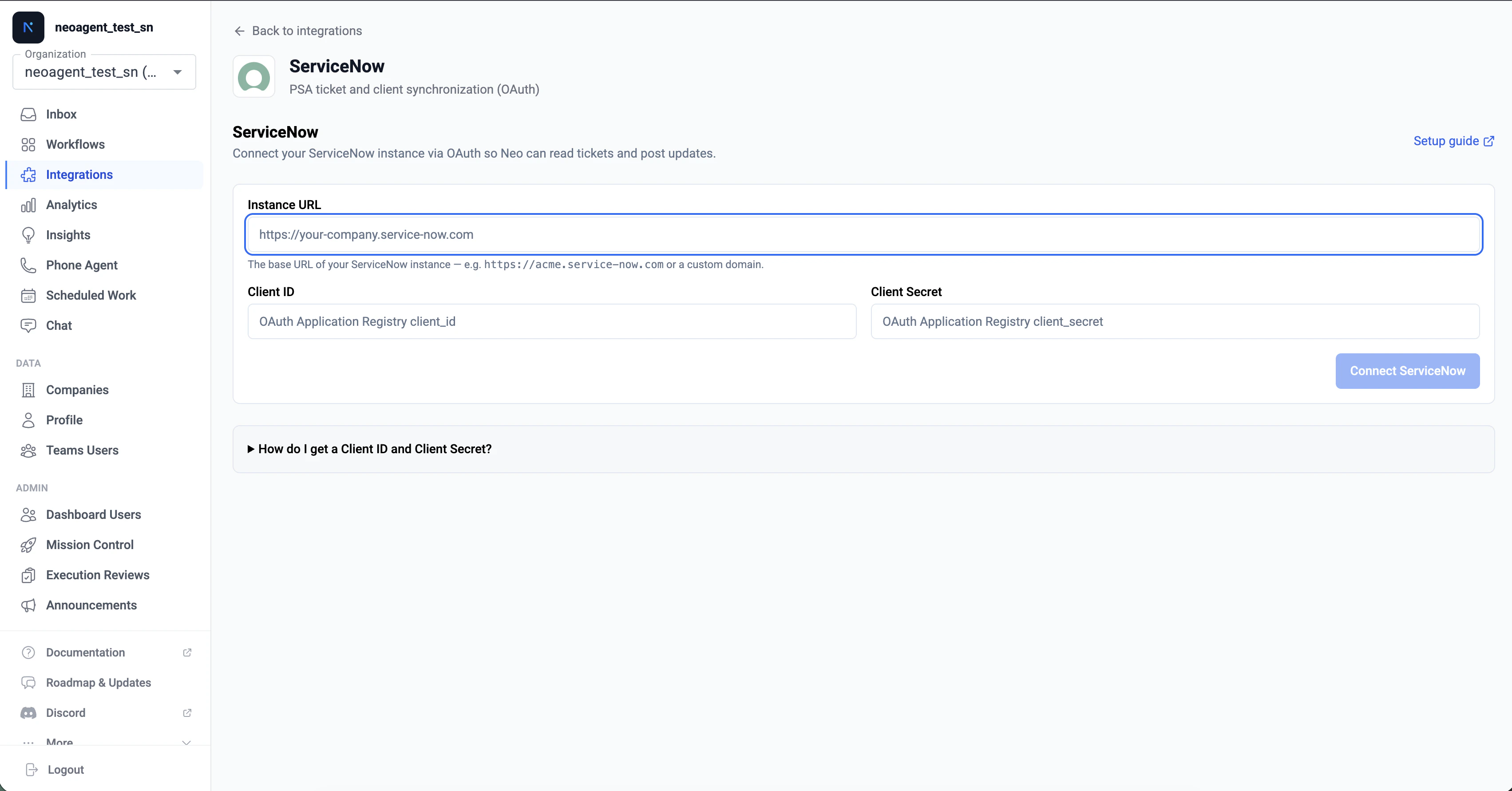Open the Phone Agent page
1512x791 pixels.
(x=104, y=265)
